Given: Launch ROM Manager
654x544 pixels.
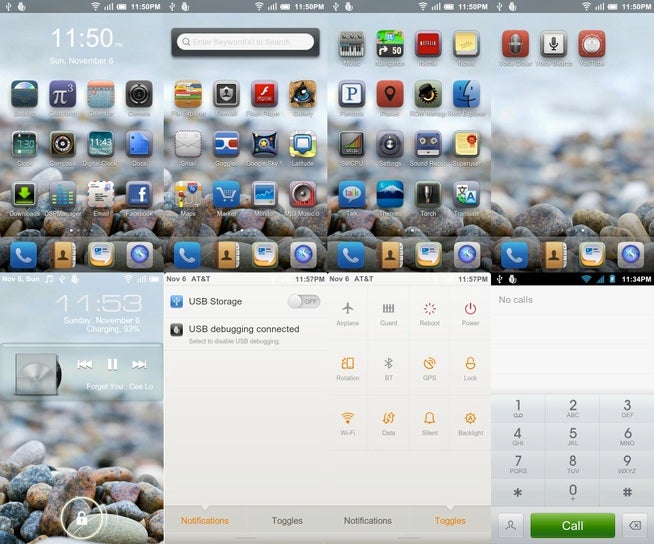Looking at the screenshot, I should point(428,94).
